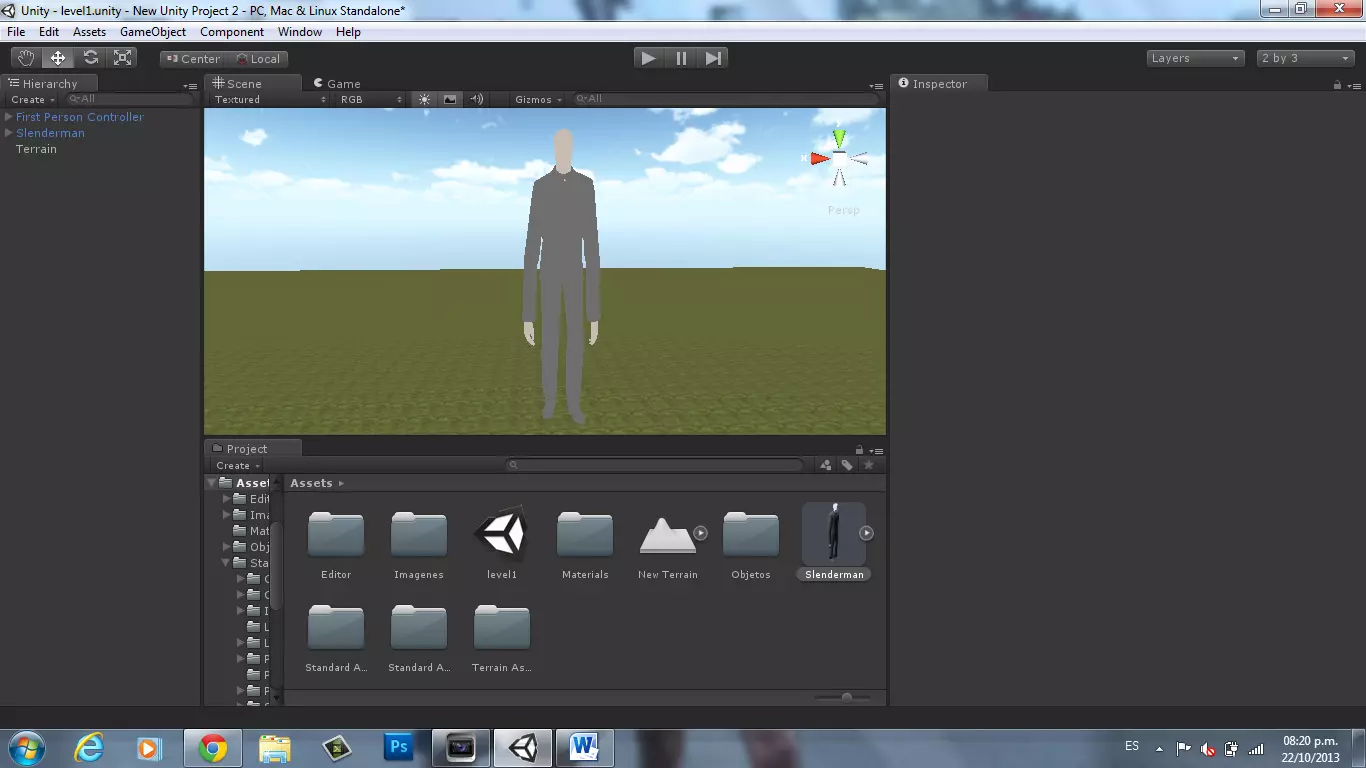The image size is (1366, 768).
Task: Click the Scene view search field
Action: point(726,99)
